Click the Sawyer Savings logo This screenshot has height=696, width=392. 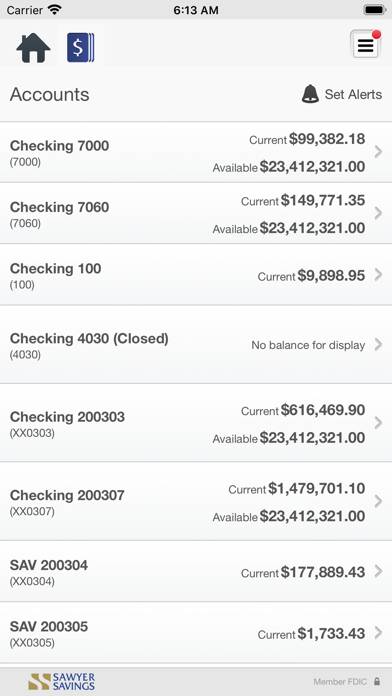tap(62, 681)
